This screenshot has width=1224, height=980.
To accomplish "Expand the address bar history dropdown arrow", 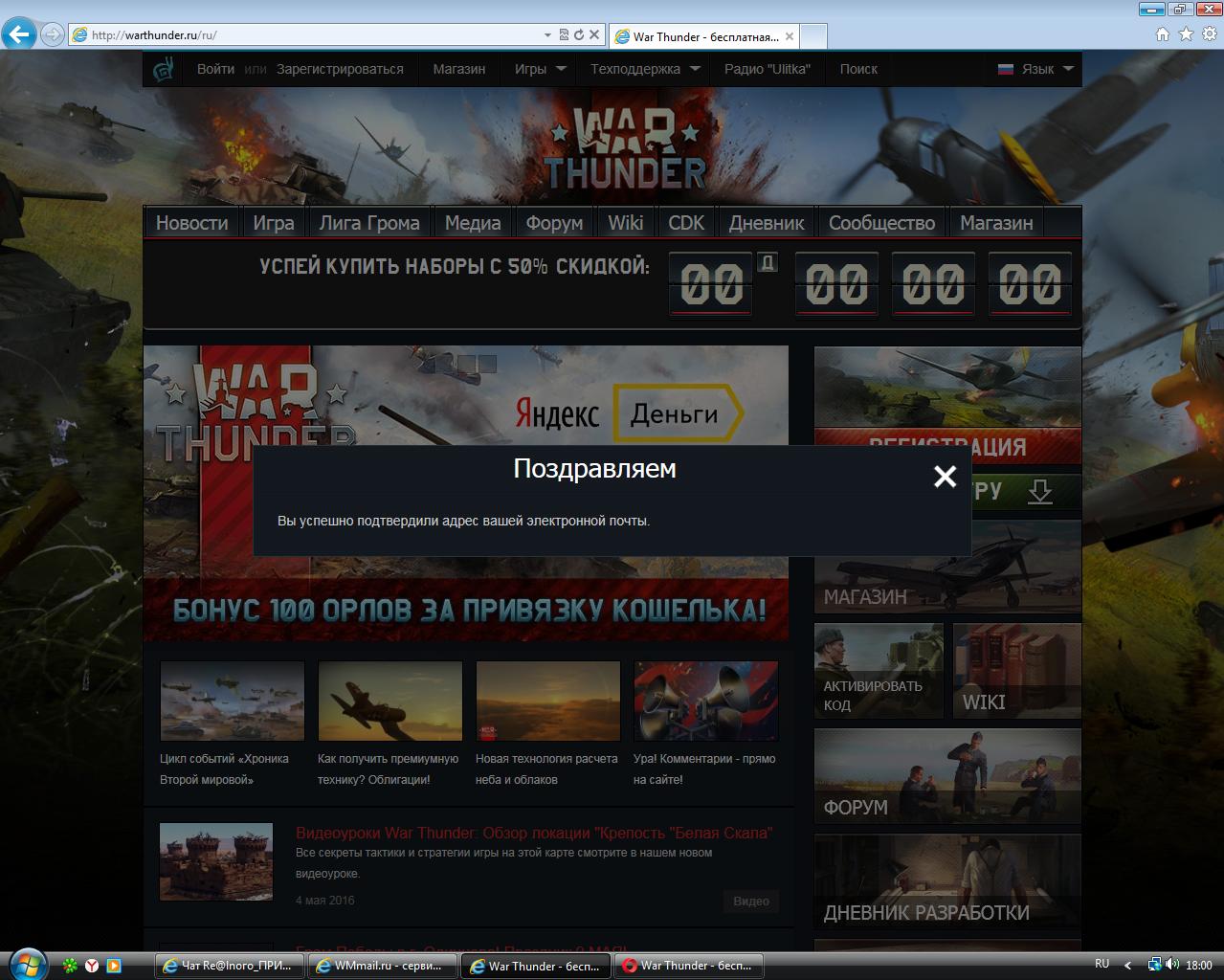I will coord(547,34).
